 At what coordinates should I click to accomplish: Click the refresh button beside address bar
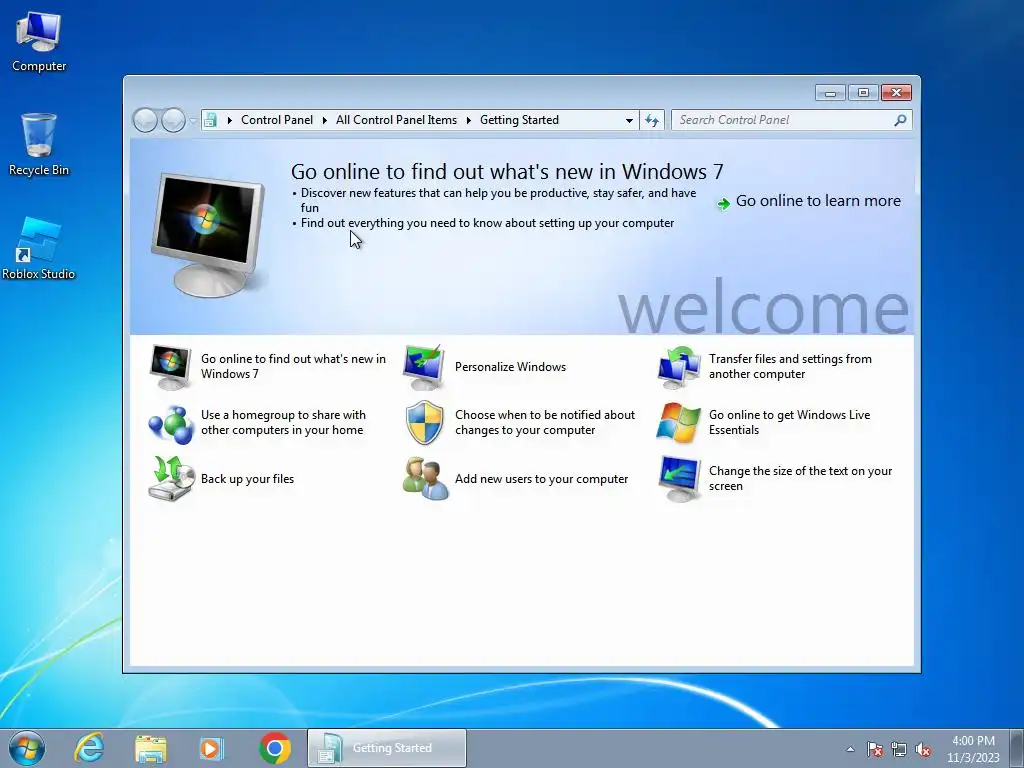pos(652,120)
